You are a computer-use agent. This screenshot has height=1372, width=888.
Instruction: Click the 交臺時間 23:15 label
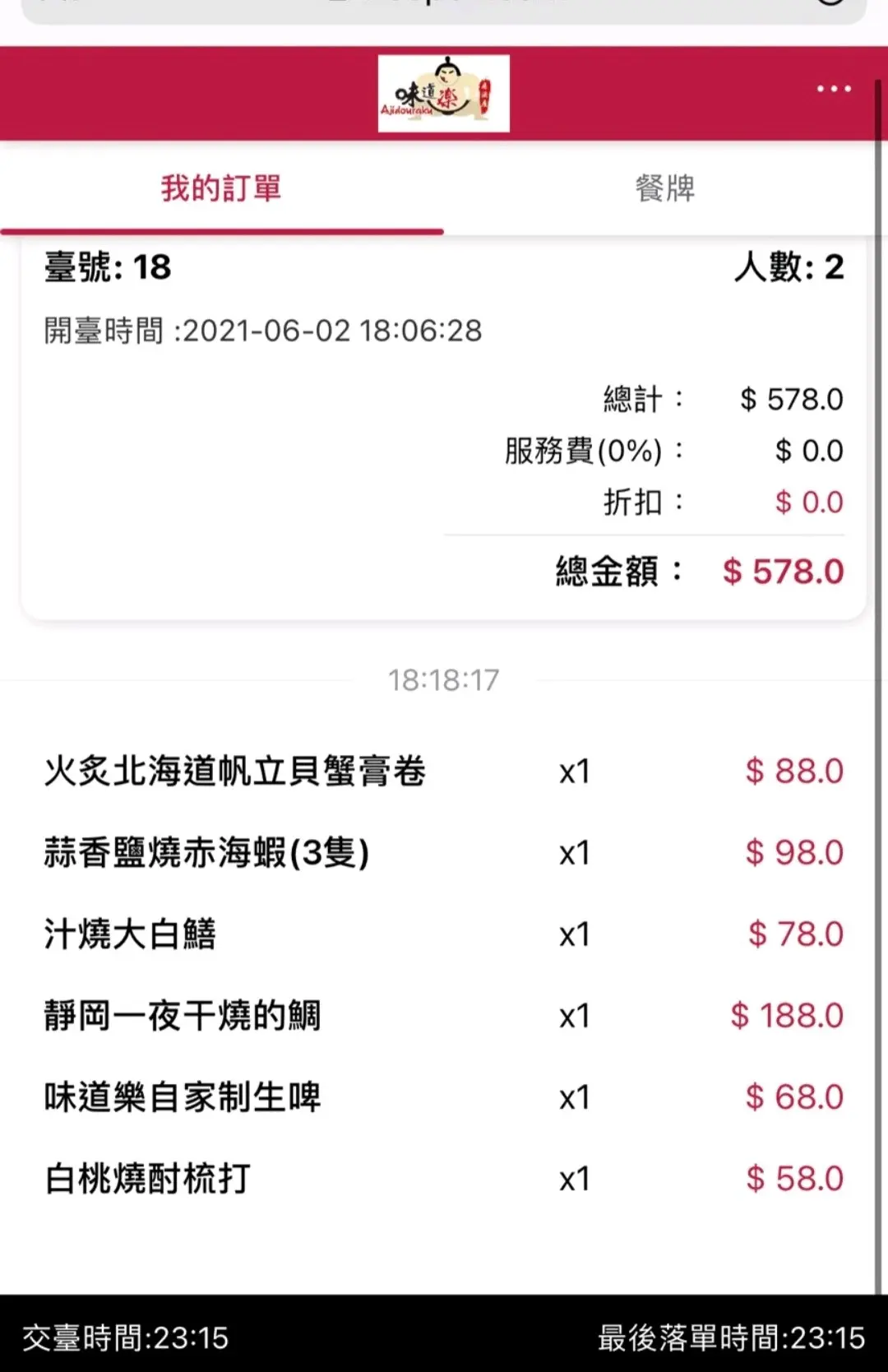tap(125, 1338)
